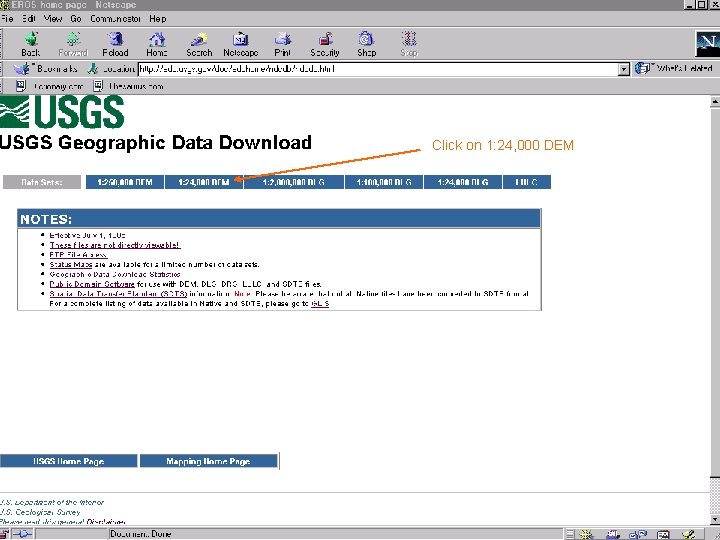Image resolution: width=720 pixels, height=540 pixels.
Task: Open first personal toolbar bookmark icon
Action: pyautogui.click(x=21, y=85)
